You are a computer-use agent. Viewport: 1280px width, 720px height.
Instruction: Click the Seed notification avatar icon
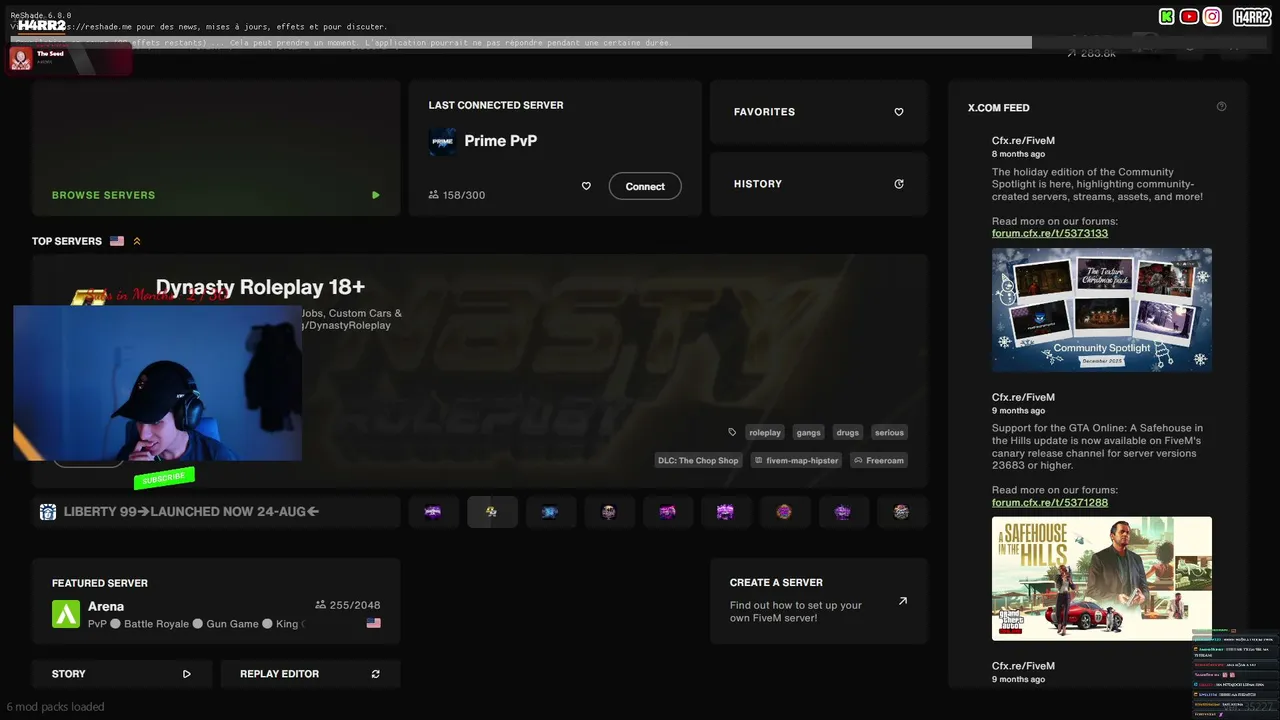[20, 58]
